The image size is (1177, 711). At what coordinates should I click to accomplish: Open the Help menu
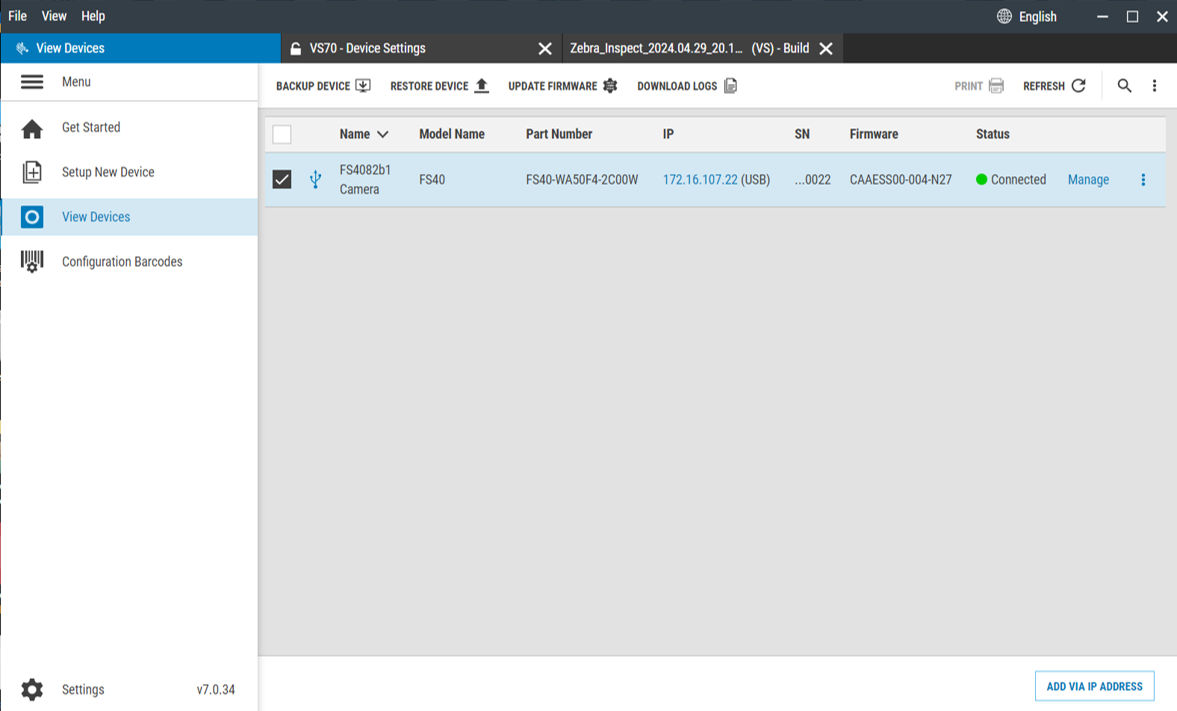pyautogui.click(x=93, y=16)
